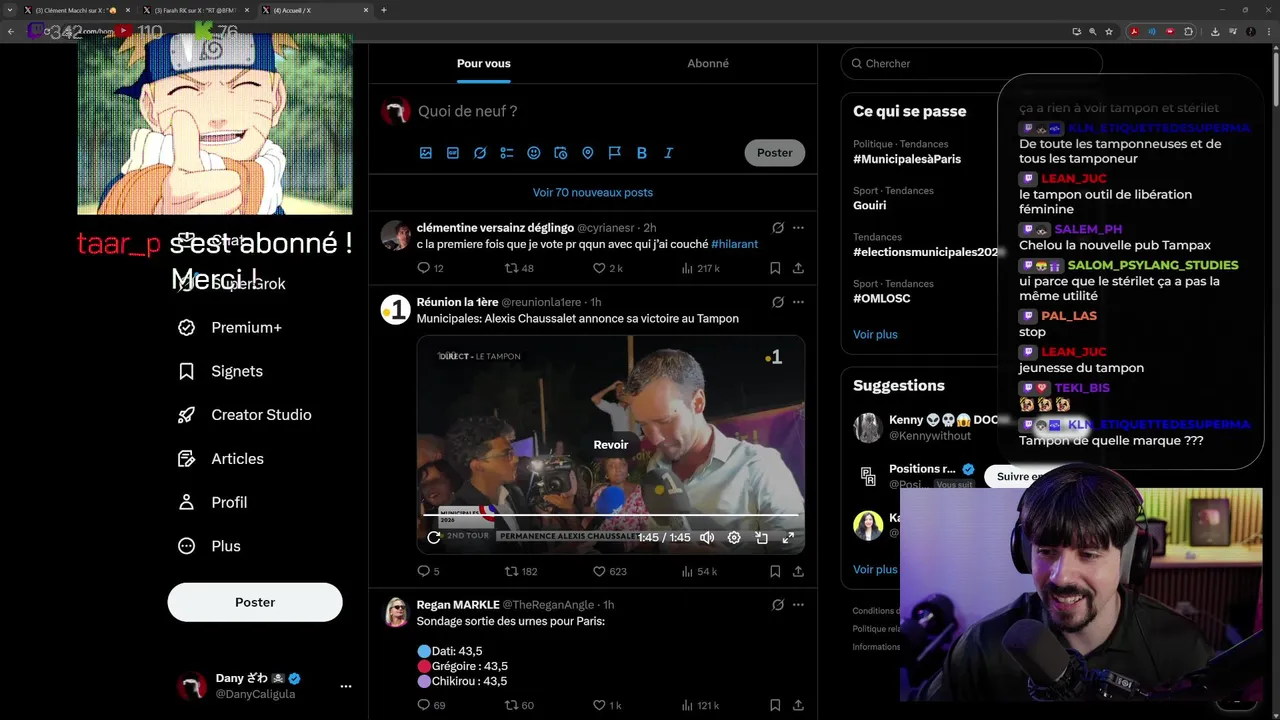Expand the Plus menu in the sidebar
Image resolution: width=1280 pixels, height=720 pixels.
(209, 546)
